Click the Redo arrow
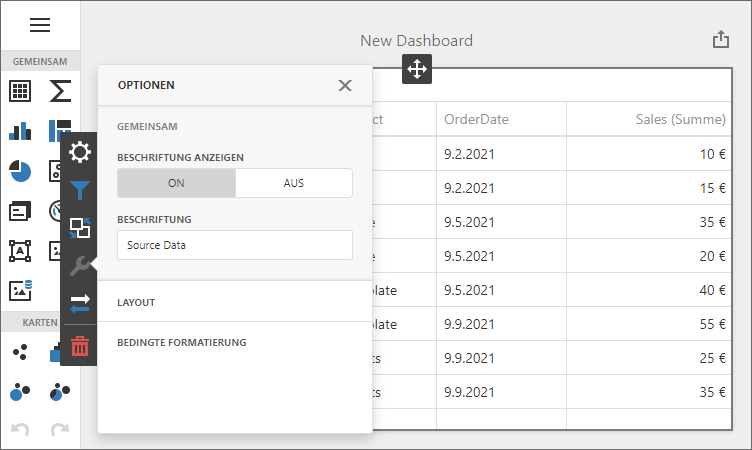Viewport: 752px width, 450px height. click(60, 429)
